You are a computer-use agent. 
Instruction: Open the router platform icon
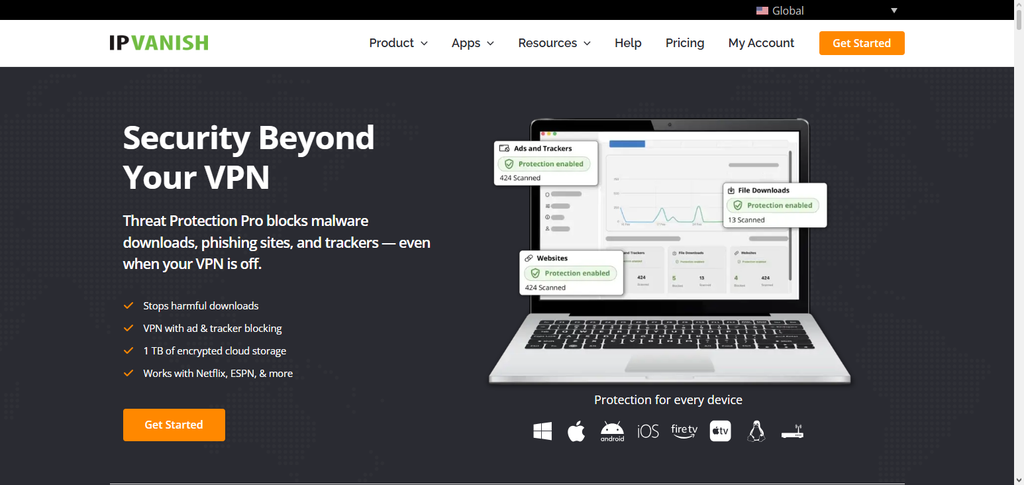pos(792,431)
